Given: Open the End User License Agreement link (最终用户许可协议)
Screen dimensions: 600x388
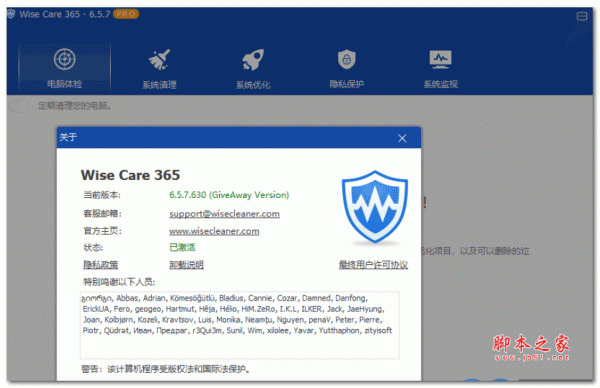Looking at the screenshot, I should [373, 265].
